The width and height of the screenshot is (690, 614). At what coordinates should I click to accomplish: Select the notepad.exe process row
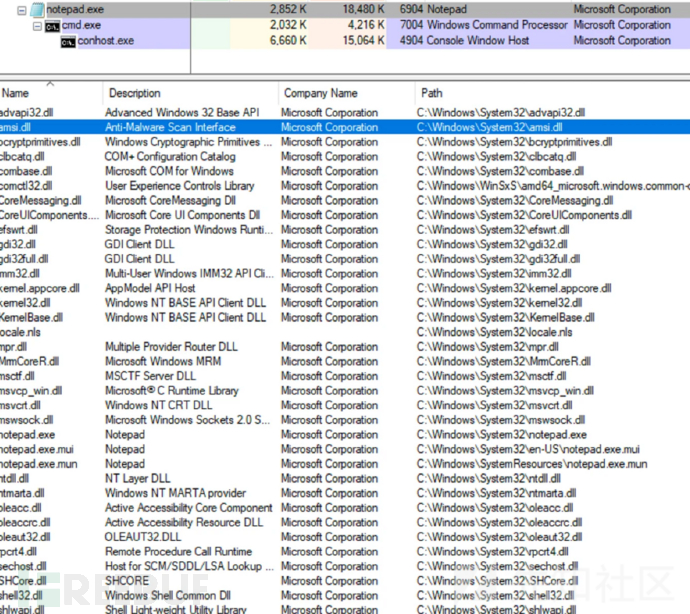pos(345,9)
